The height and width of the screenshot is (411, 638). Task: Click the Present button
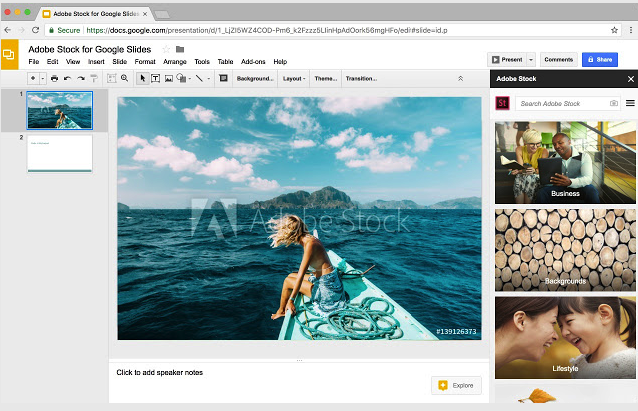pos(507,59)
